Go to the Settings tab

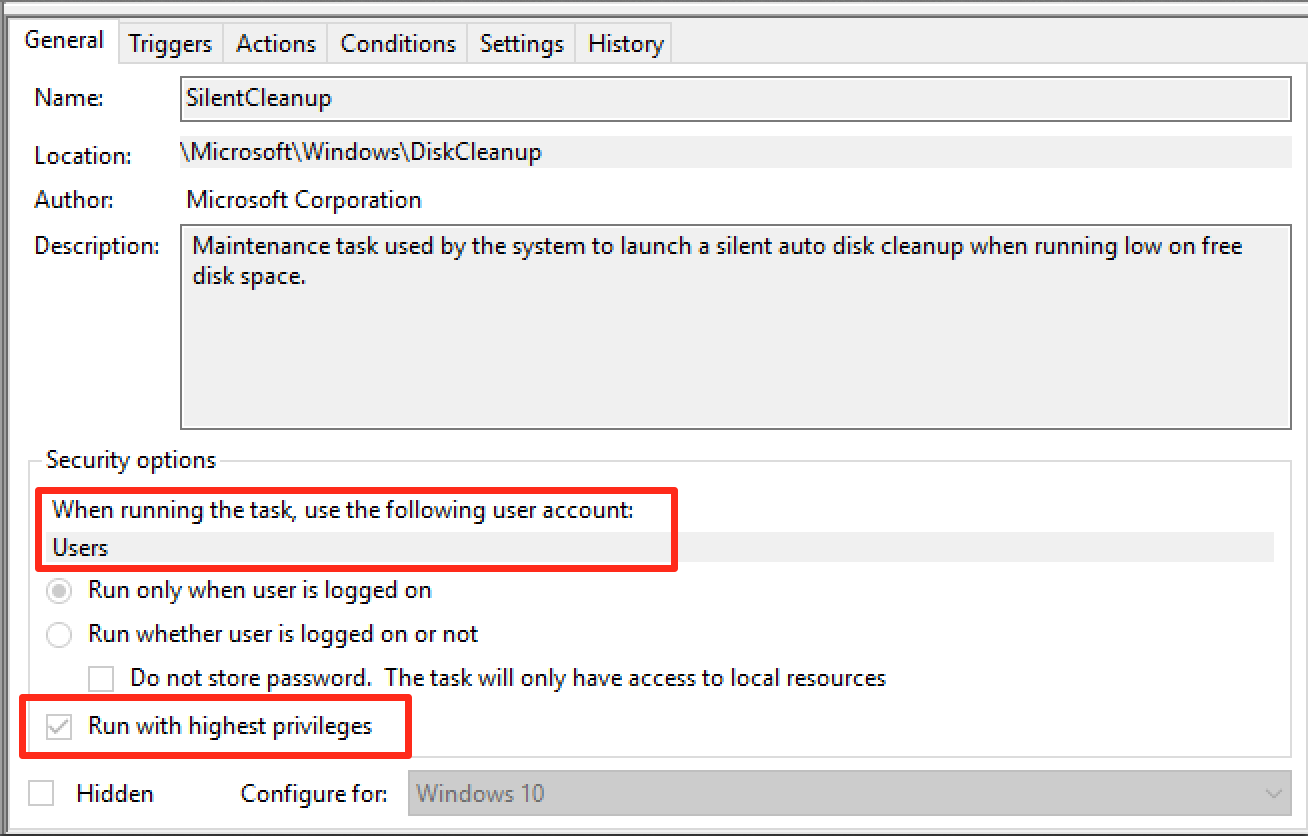521,44
